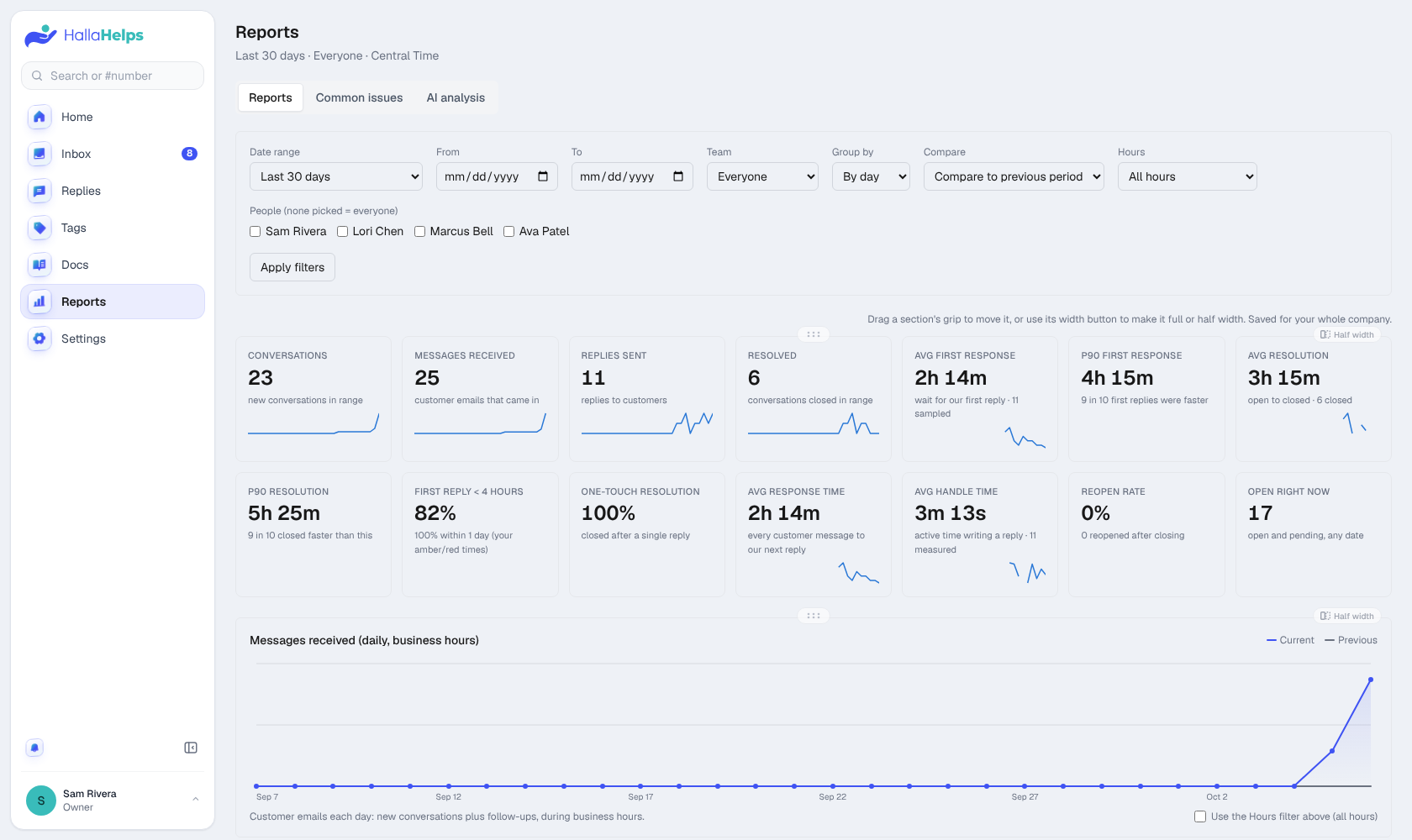The image size is (1412, 840).
Task: Click the Open Right Now 17 card
Action: [1313, 534]
